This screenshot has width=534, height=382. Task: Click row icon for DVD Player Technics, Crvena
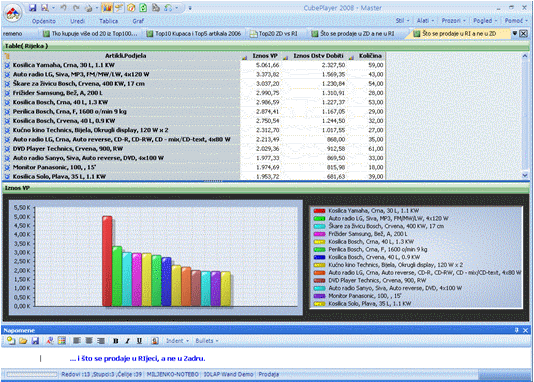(7, 149)
